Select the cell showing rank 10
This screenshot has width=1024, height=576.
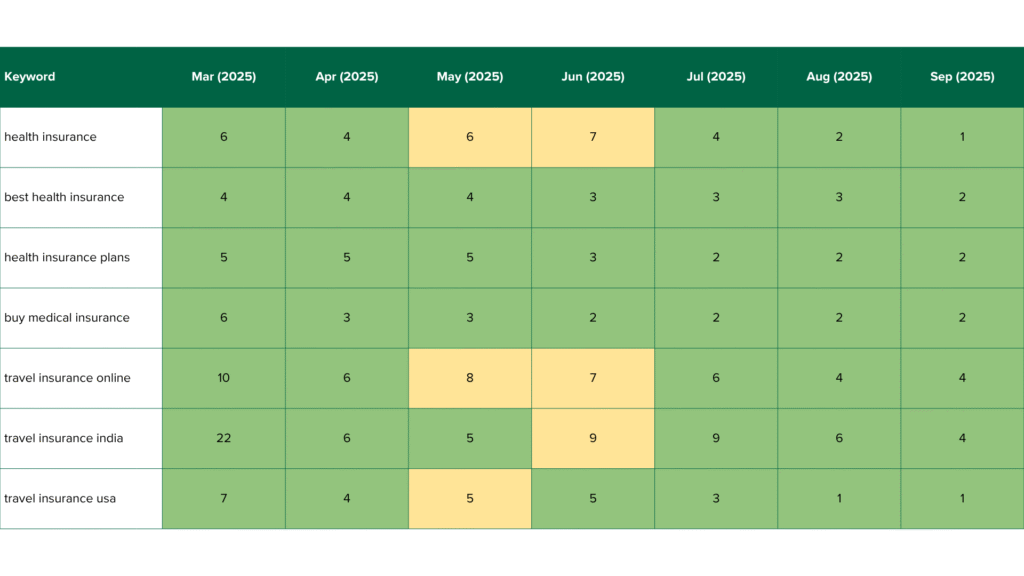coord(223,378)
